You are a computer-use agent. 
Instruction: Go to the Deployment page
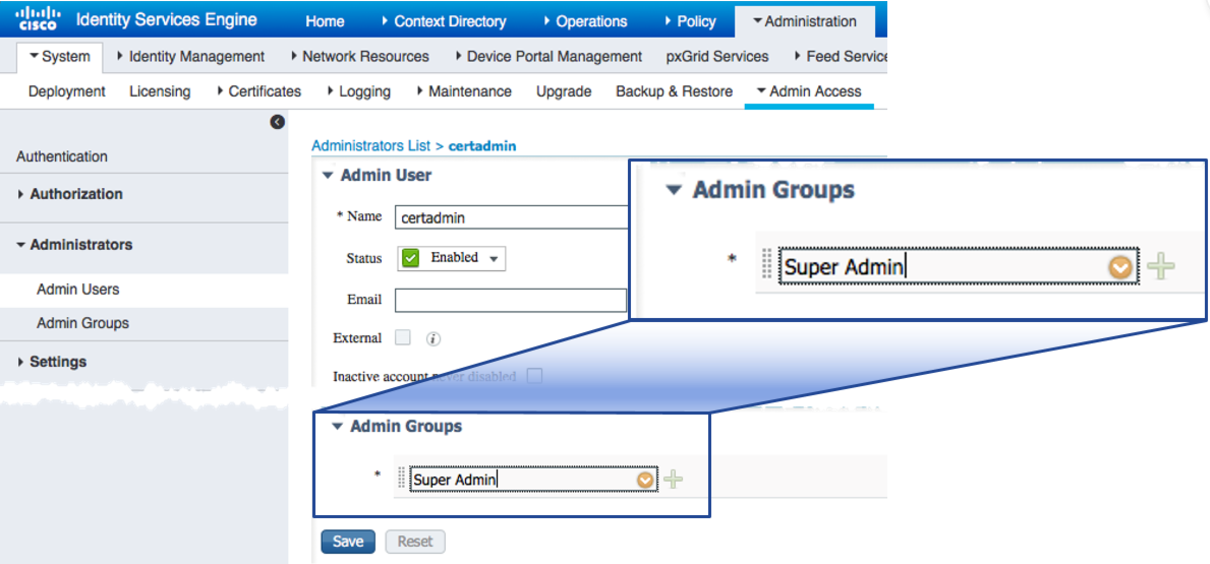67,91
